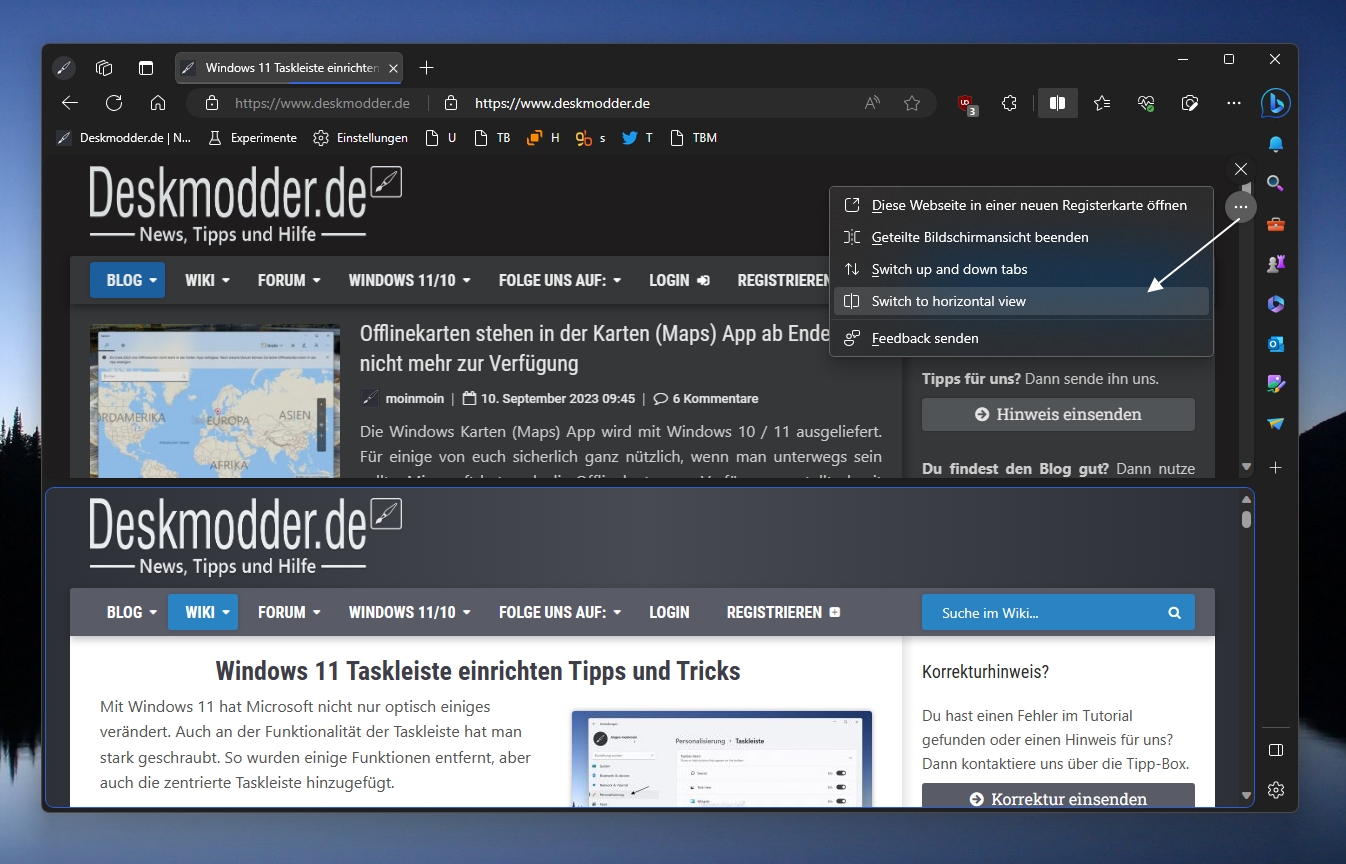Expand FORUM dropdown in top pane
Image resolution: width=1346 pixels, height=864 pixels.
click(x=289, y=280)
